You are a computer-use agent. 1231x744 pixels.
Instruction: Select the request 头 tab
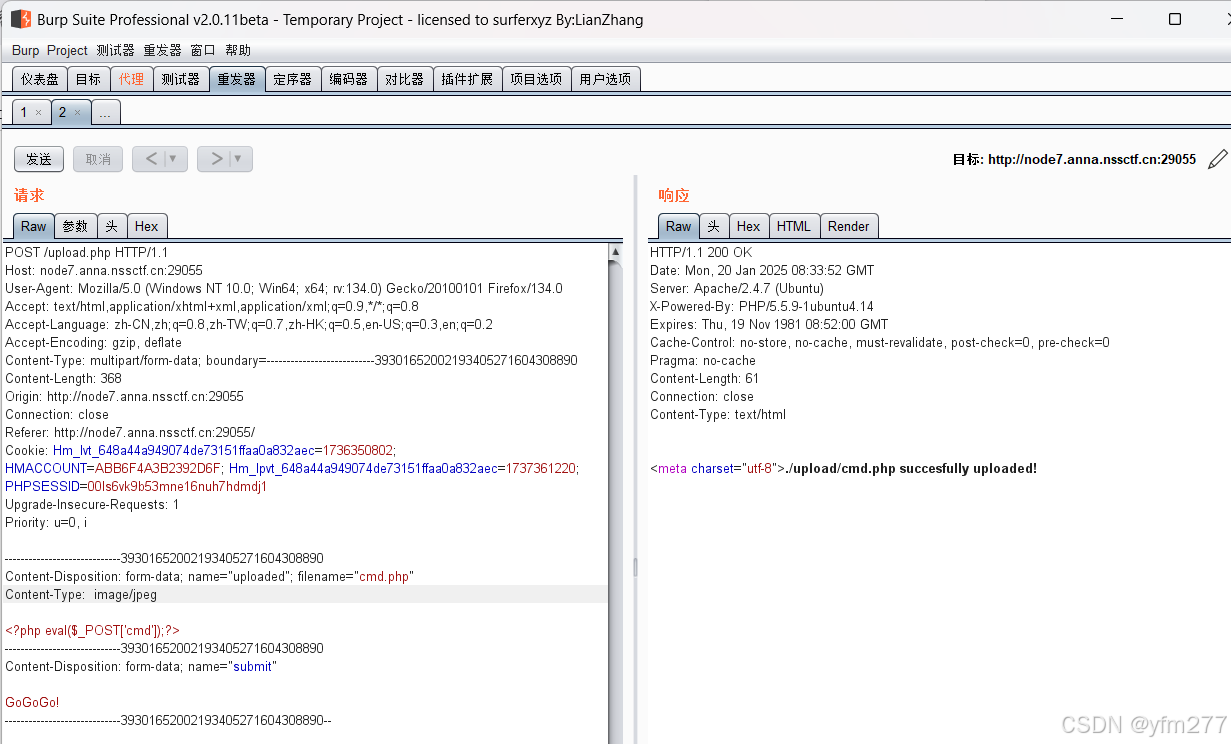click(x=112, y=226)
